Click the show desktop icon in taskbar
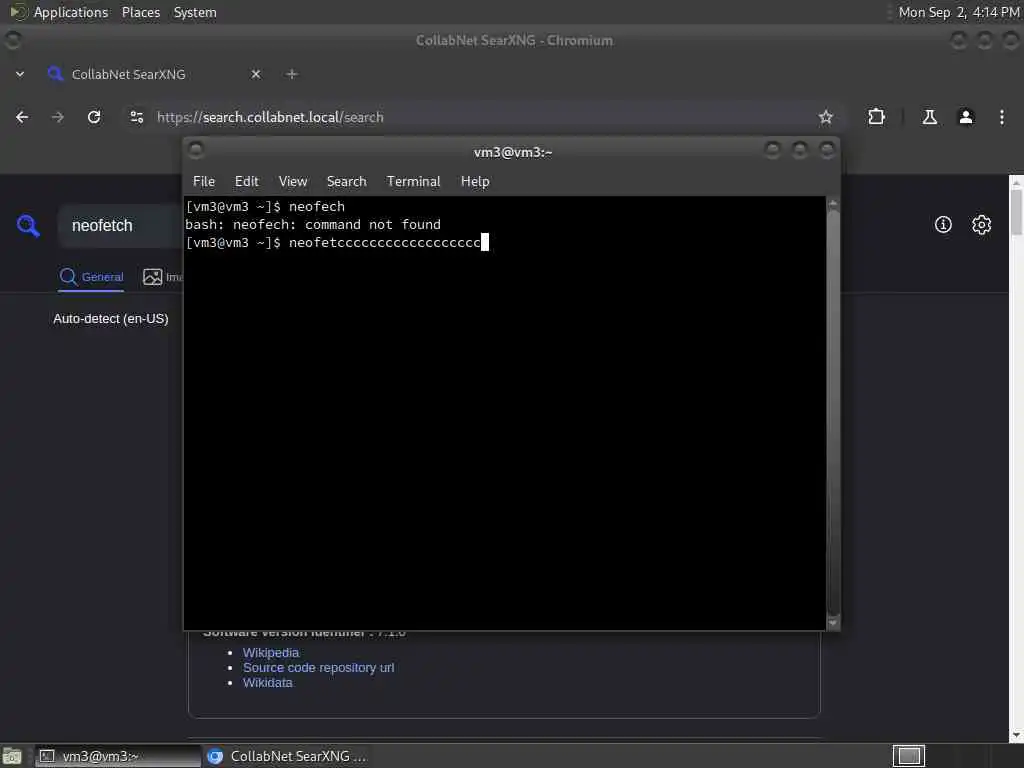Viewport: 1024px width, 768px height. click(x=12, y=756)
